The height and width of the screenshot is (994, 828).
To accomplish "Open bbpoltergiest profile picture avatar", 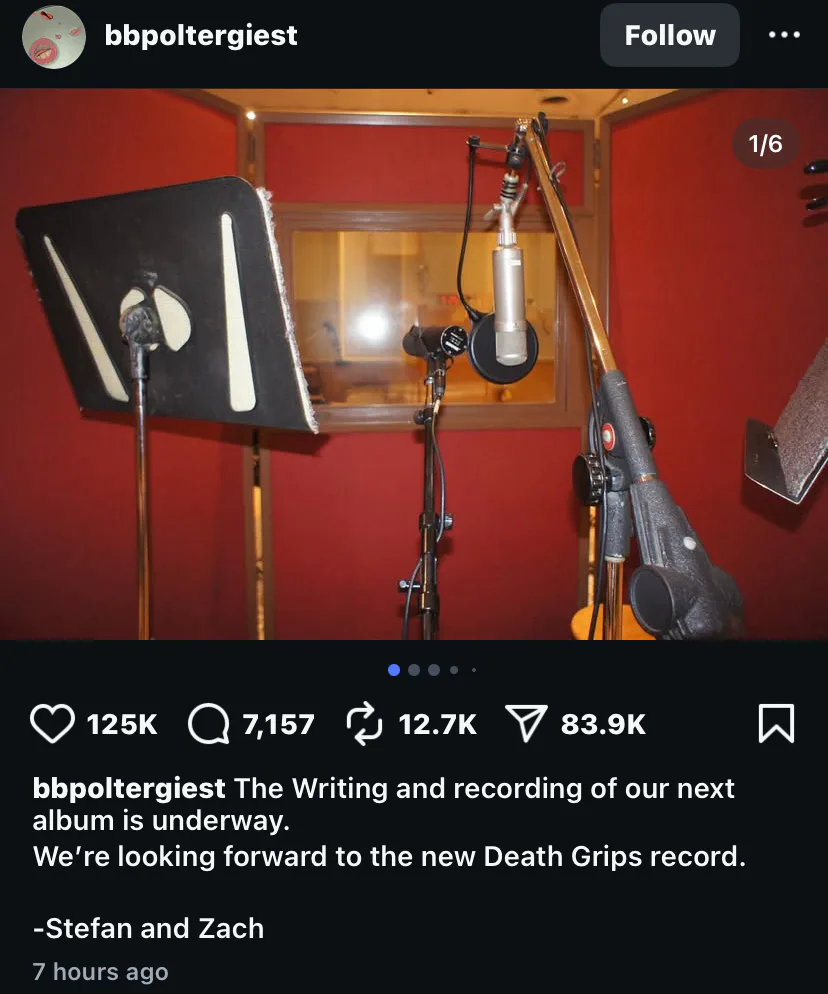I will point(54,37).
